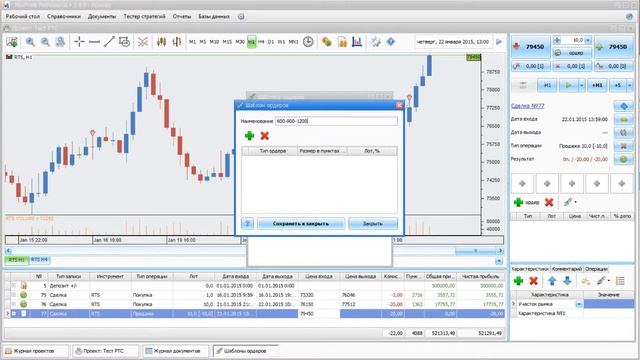Image resolution: width=640 pixels, height=360 pixels.
Task: Open dropdown arrow beside play button
Action: [582, 85]
